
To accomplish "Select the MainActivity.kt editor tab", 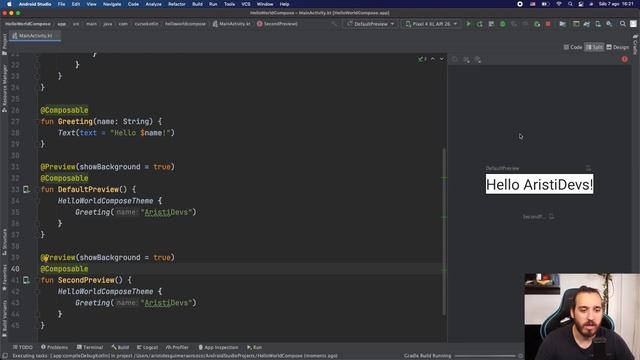I will (34, 36).
